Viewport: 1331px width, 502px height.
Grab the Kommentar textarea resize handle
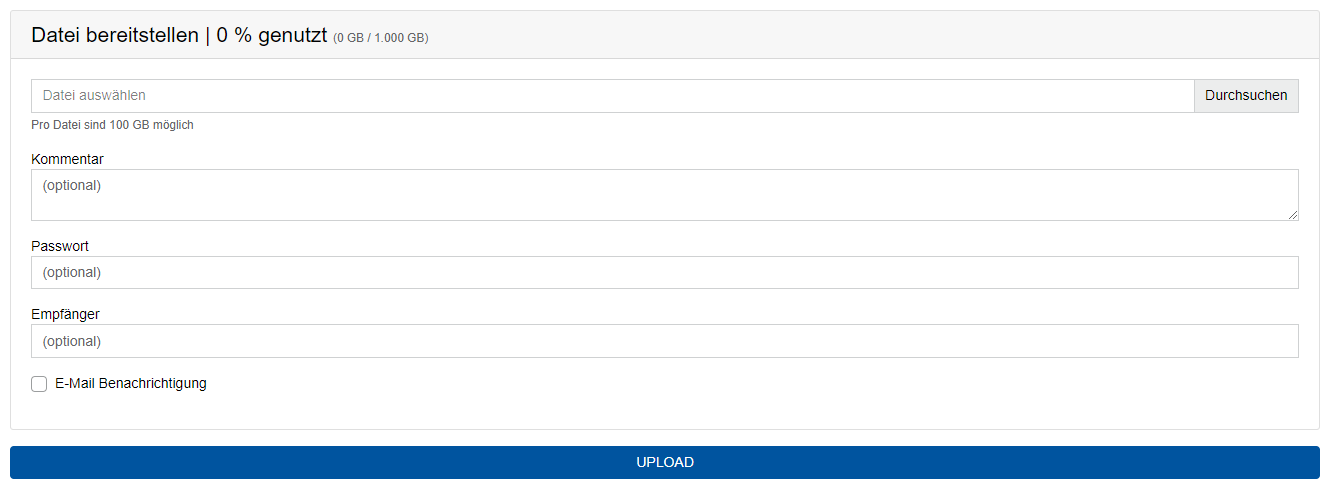(x=1293, y=215)
